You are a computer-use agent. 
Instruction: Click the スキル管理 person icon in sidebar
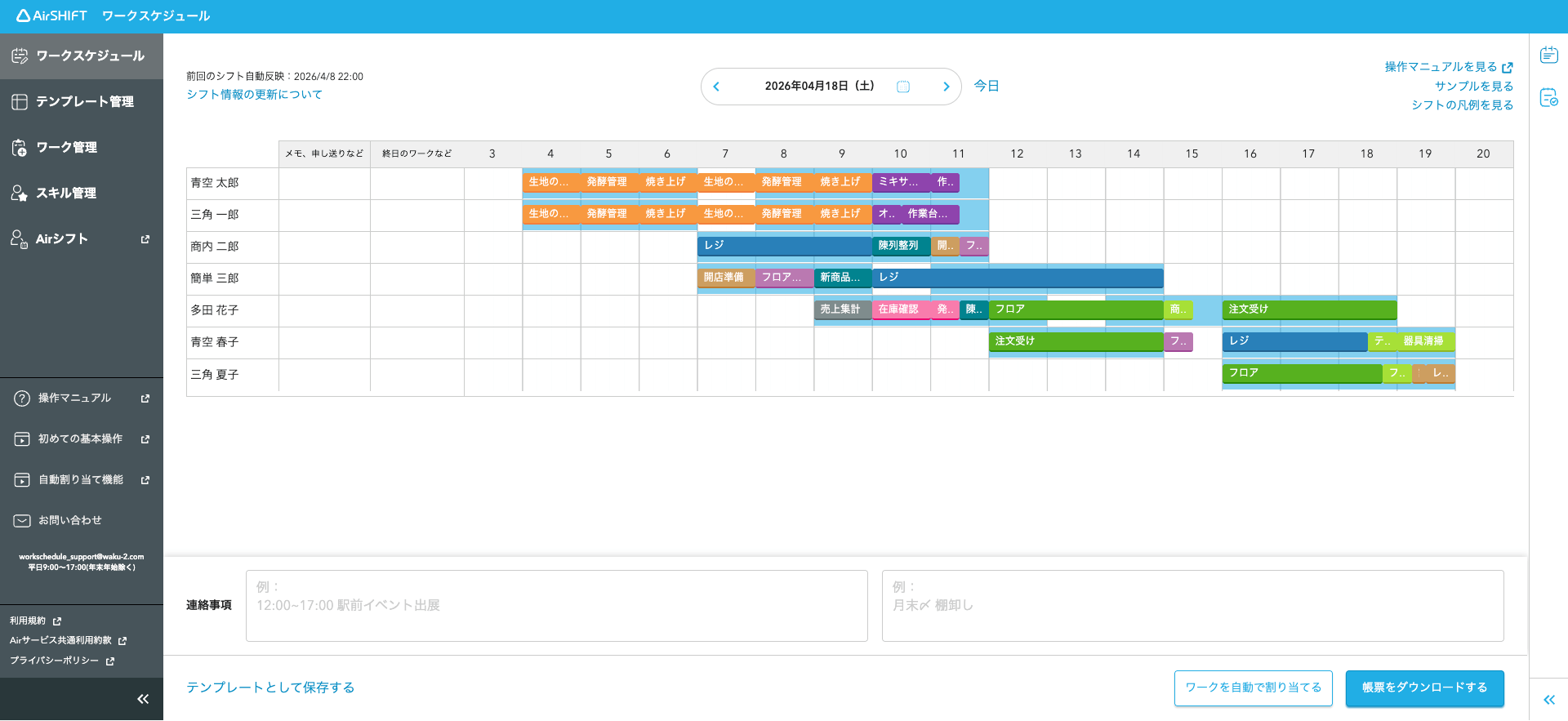pos(20,194)
